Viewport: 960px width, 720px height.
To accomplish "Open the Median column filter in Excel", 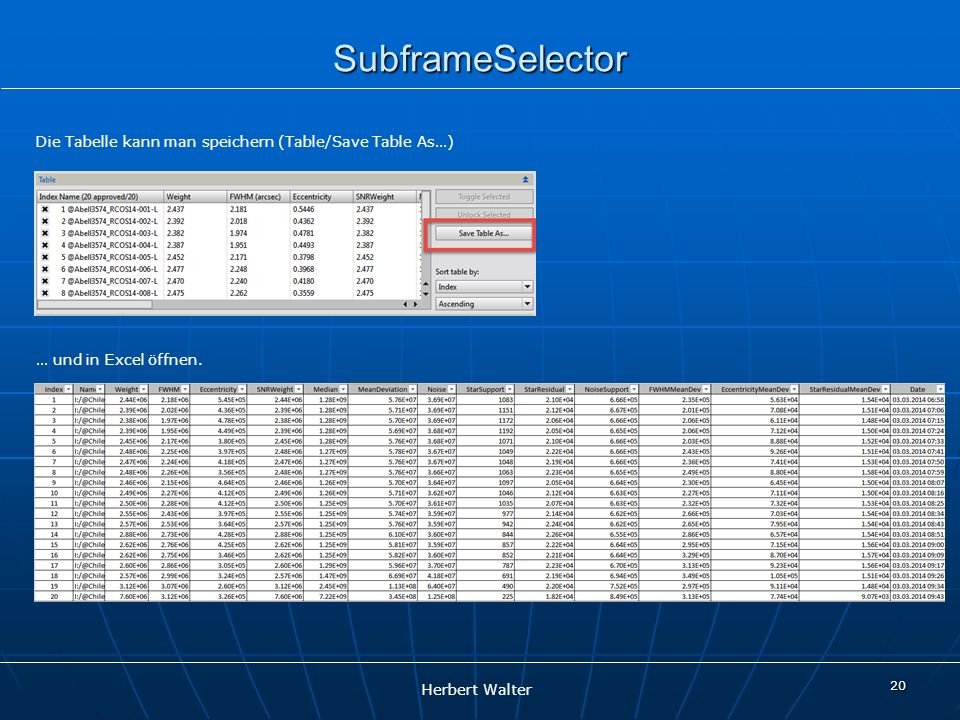I will click(x=343, y=389).
